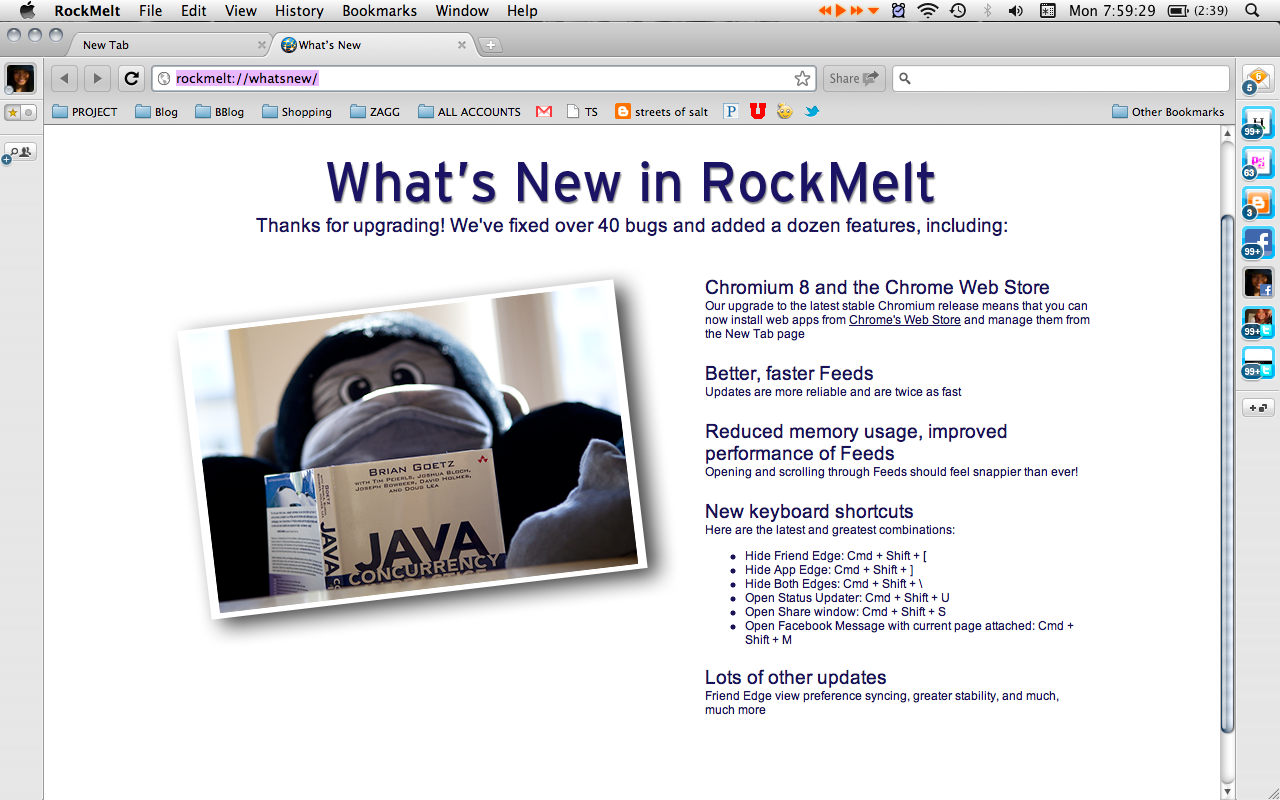1280x800 pixels.
Task: Open the blue P bookmark icon
Action: click(x=731, y=112)
